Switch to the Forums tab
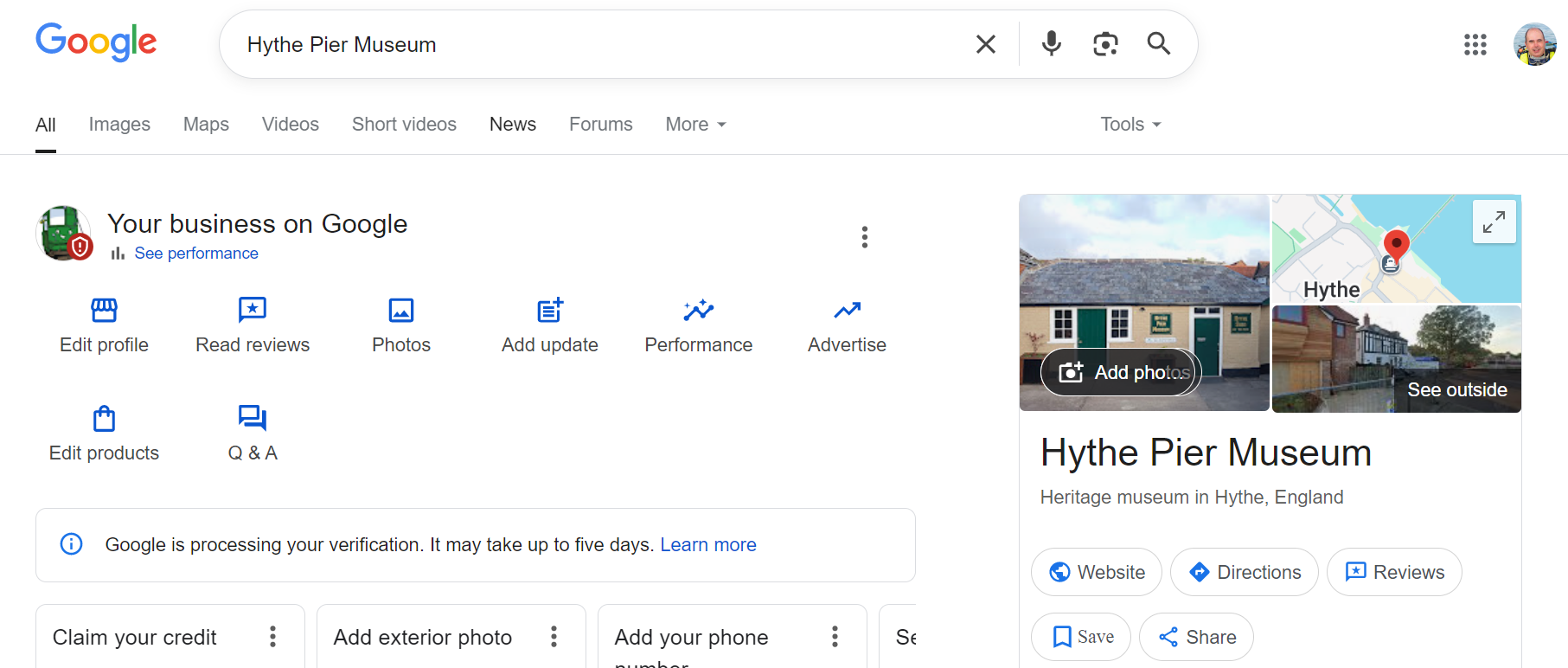The width and height of the screenshot is (1568, 668). click(601, 125)
